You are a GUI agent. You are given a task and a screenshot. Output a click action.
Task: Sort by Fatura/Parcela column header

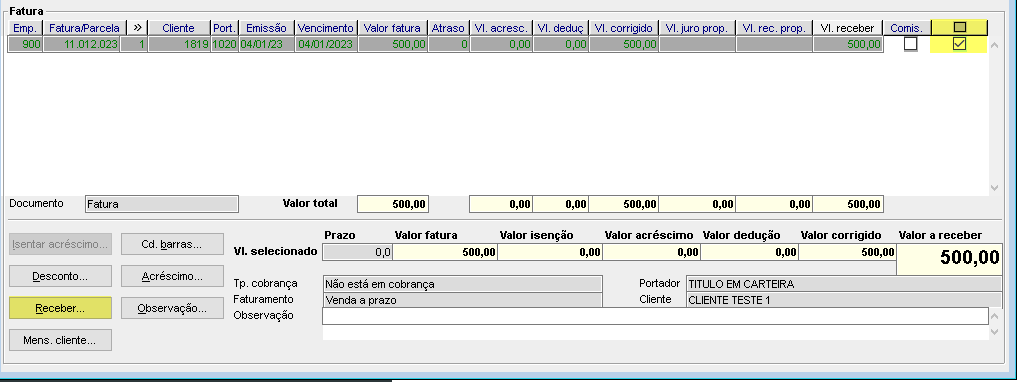(85, 28)
